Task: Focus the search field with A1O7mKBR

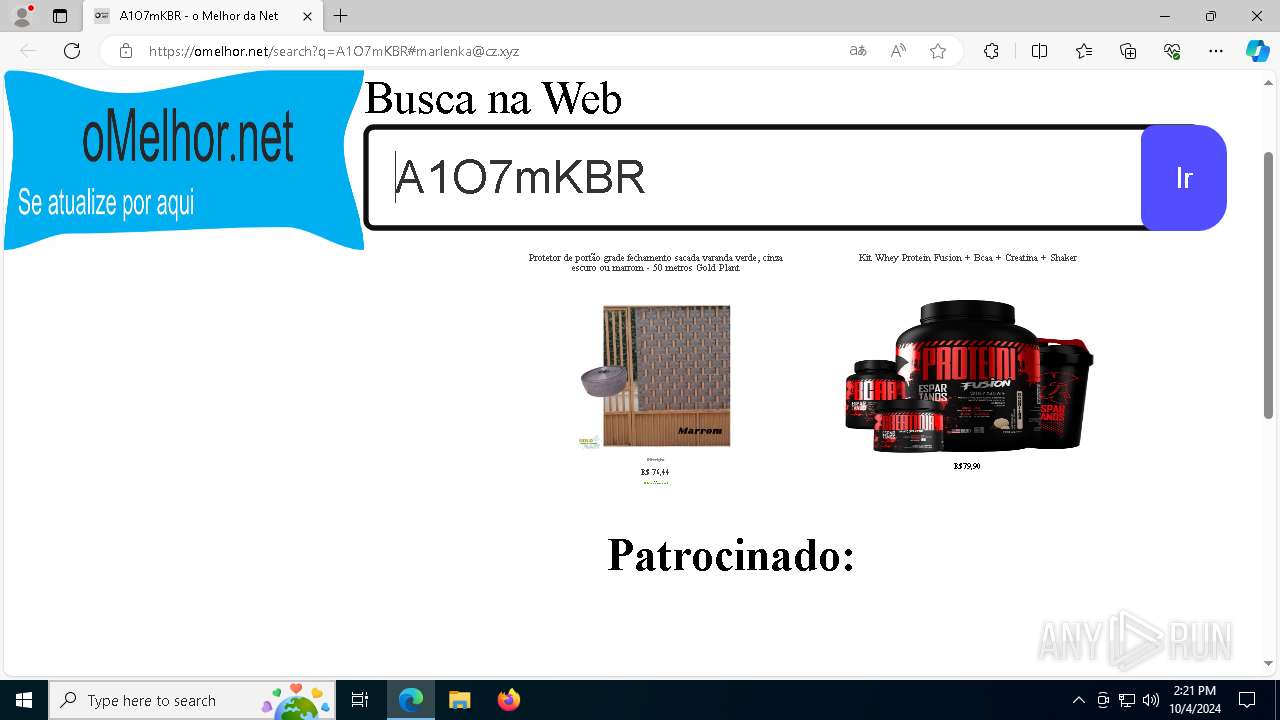Action: [x=755, y=178]
